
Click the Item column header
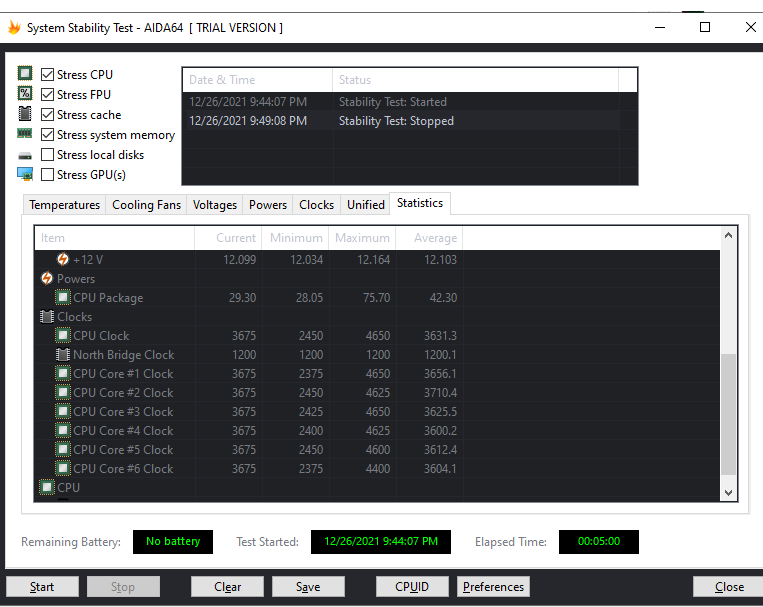(115, 238)
